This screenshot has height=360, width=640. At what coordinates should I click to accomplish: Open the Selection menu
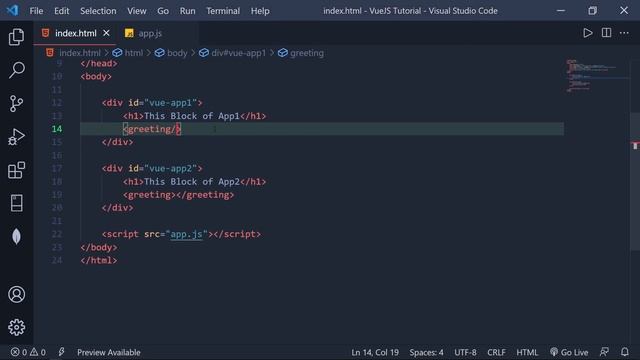click(98, 11)
